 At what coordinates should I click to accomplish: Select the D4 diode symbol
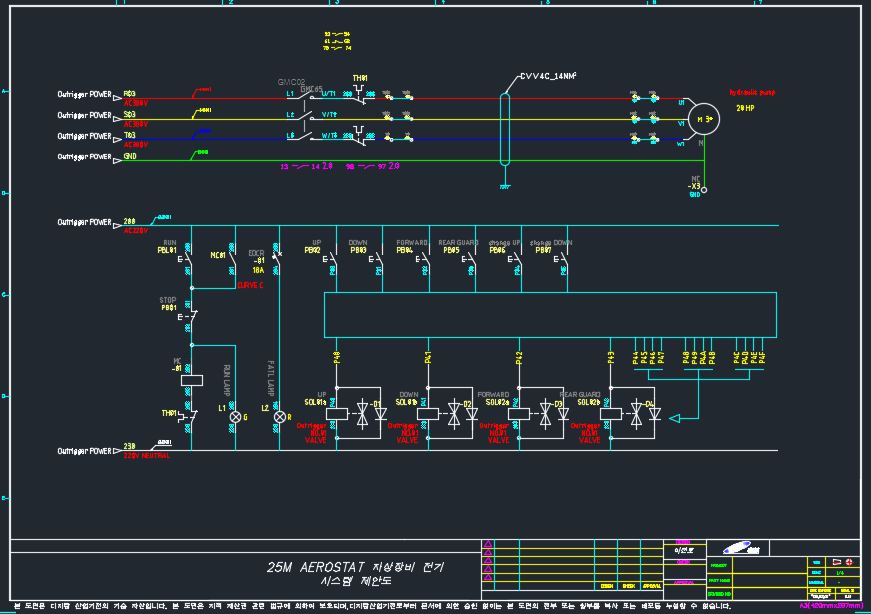pos(655,413)
